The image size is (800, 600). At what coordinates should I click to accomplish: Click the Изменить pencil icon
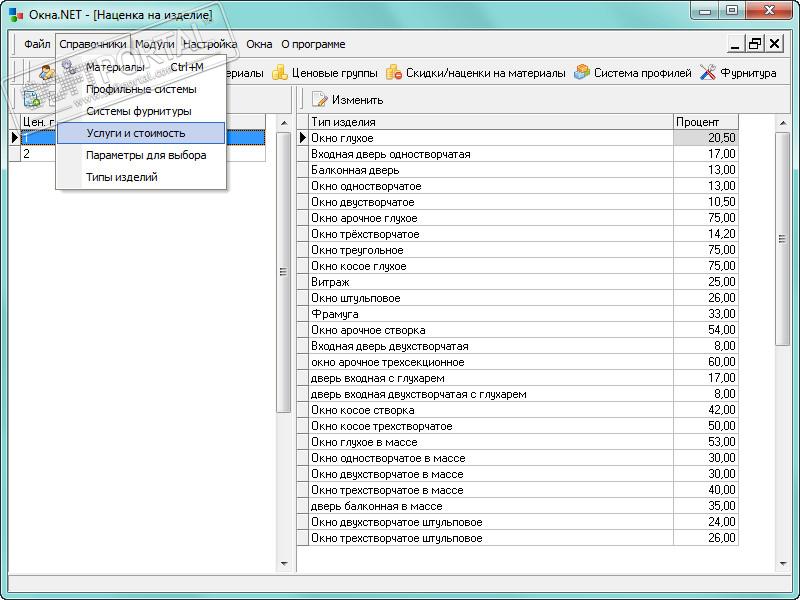click(x=319, y=99)
